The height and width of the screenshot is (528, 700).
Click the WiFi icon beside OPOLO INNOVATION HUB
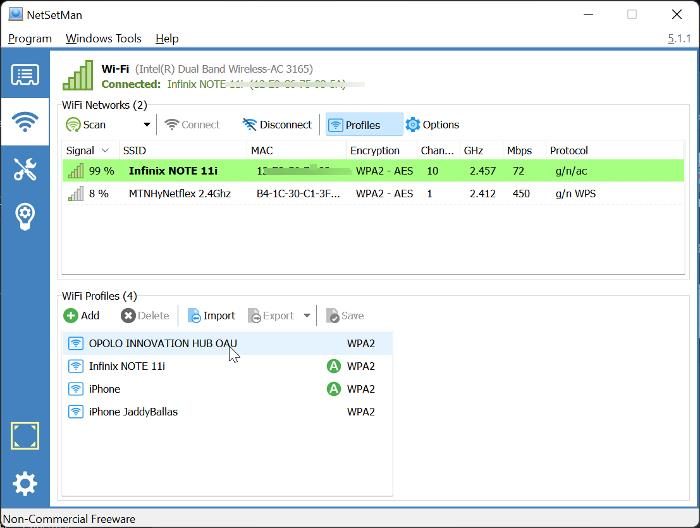click(x=75, y=343)
